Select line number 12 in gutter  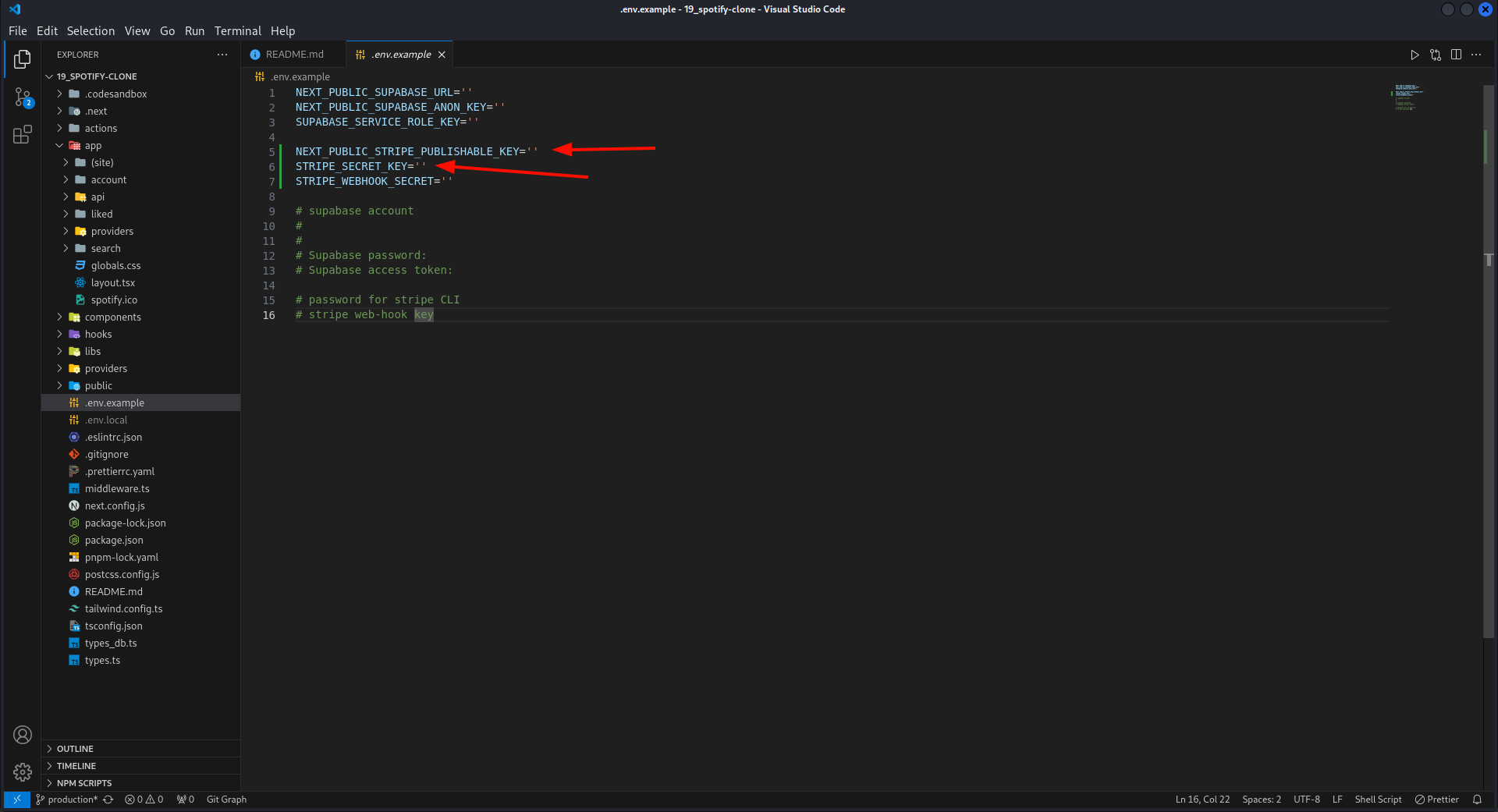tap(268, 256)
